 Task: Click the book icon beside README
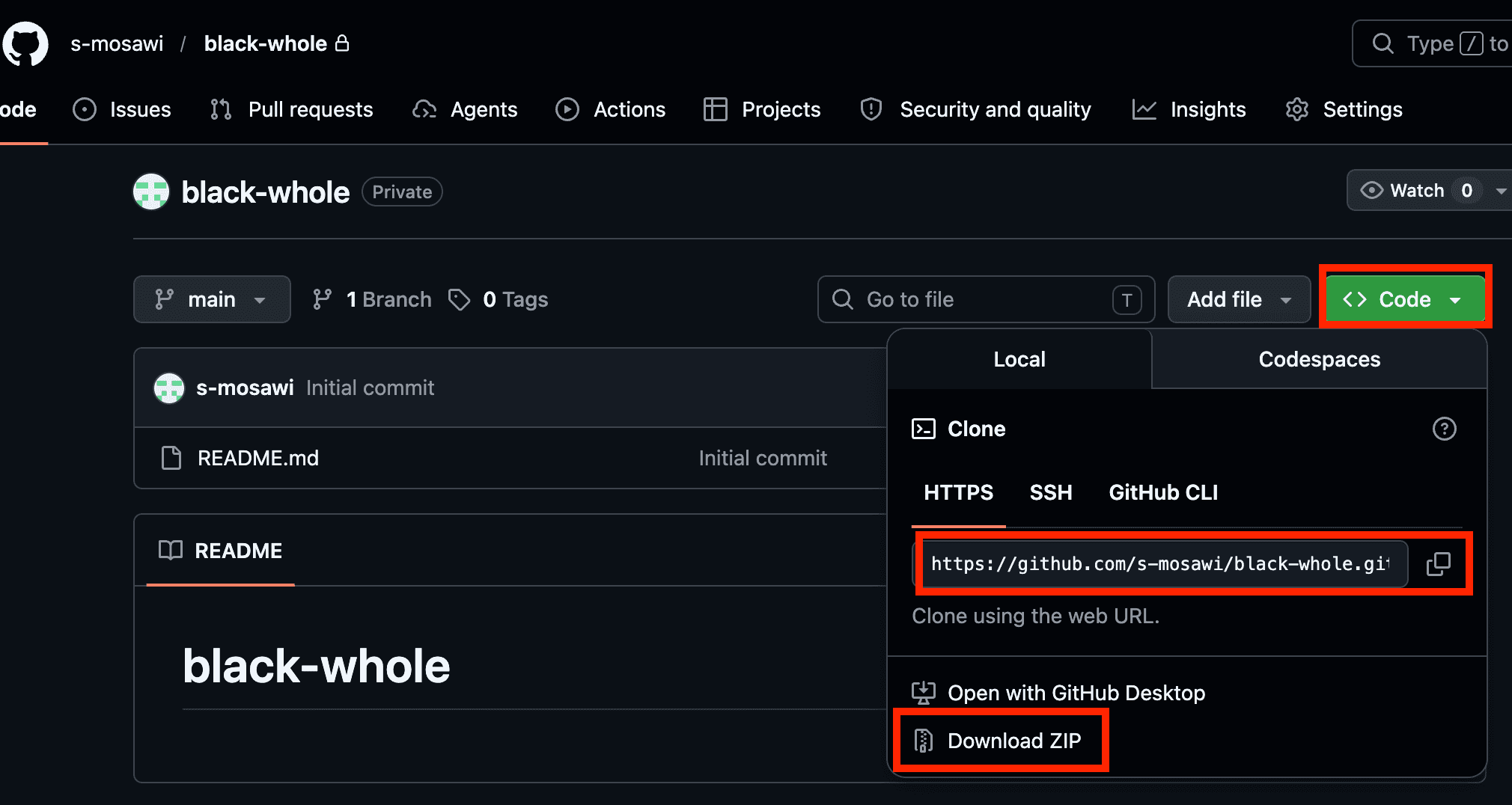click(171, 551)
